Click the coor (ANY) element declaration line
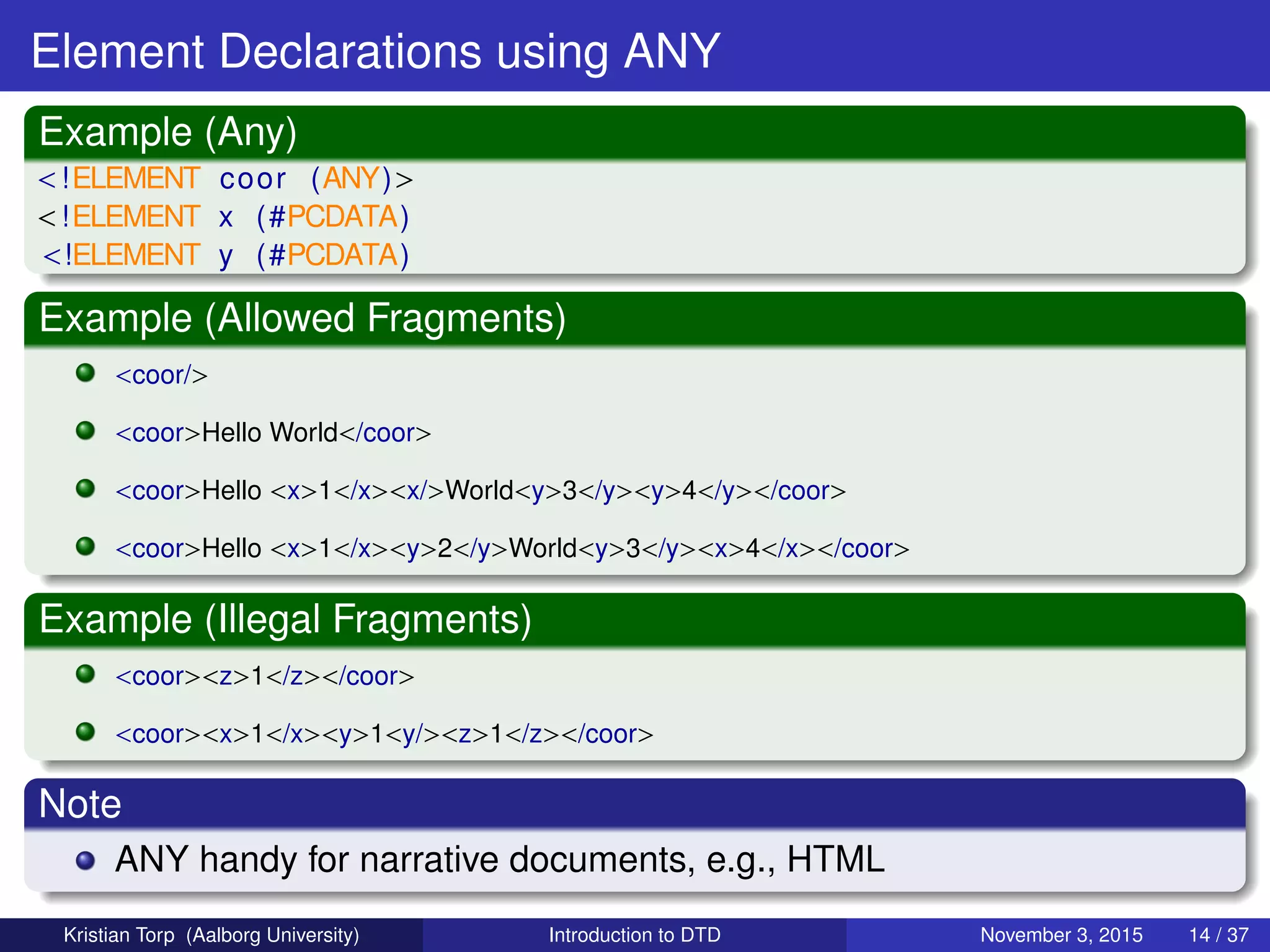 point(225,179)
